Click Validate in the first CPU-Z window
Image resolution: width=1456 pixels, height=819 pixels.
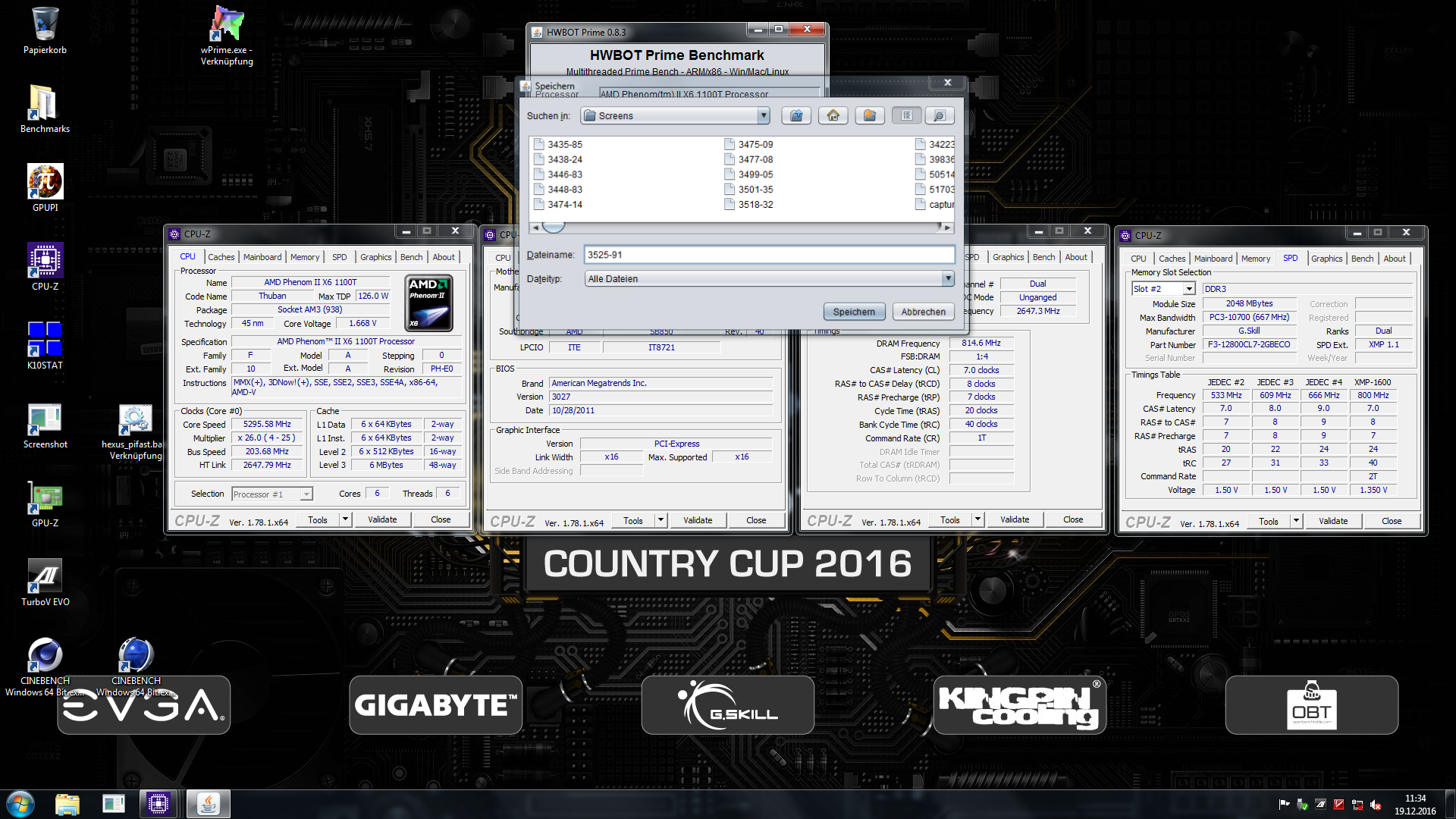click(x=382, y=519)
